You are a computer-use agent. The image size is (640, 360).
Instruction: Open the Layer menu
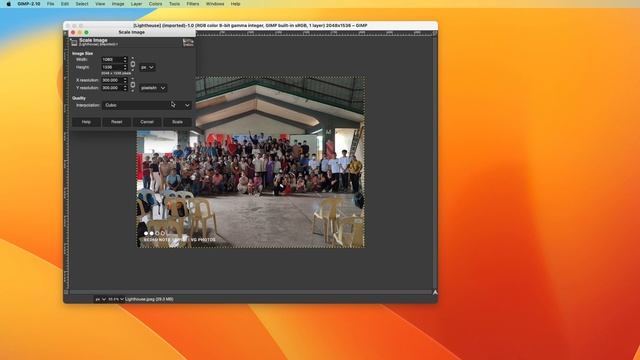coord(136,4)
